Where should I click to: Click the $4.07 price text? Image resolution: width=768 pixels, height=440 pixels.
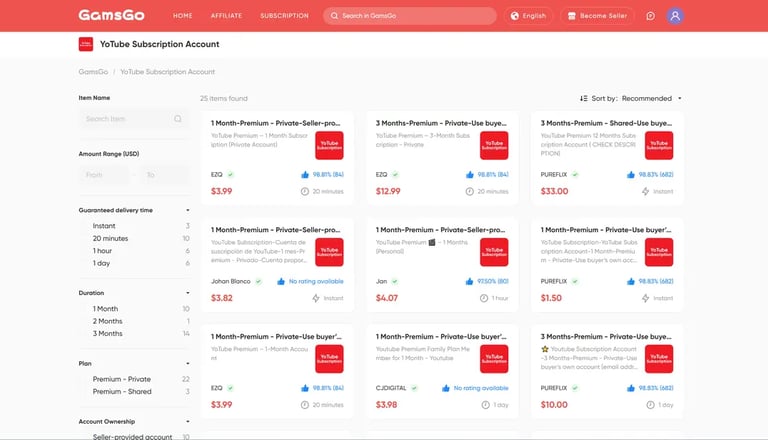[386, 298]
